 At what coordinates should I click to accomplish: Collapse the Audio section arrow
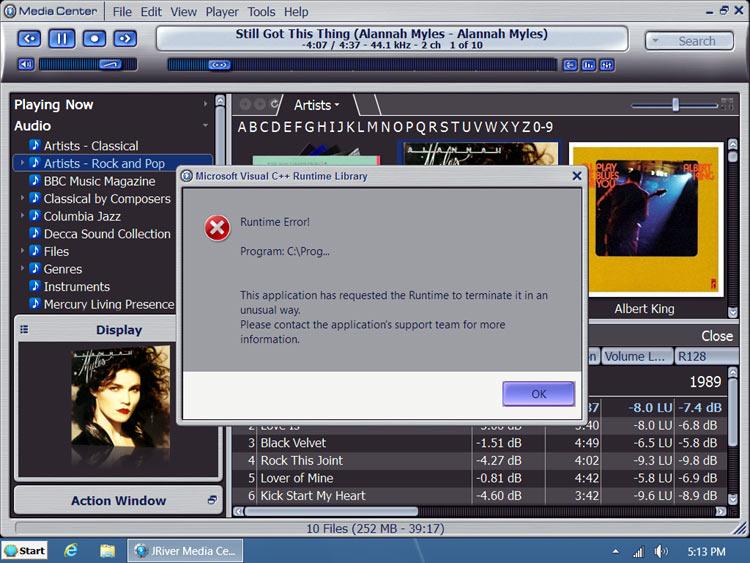point(206,126)
